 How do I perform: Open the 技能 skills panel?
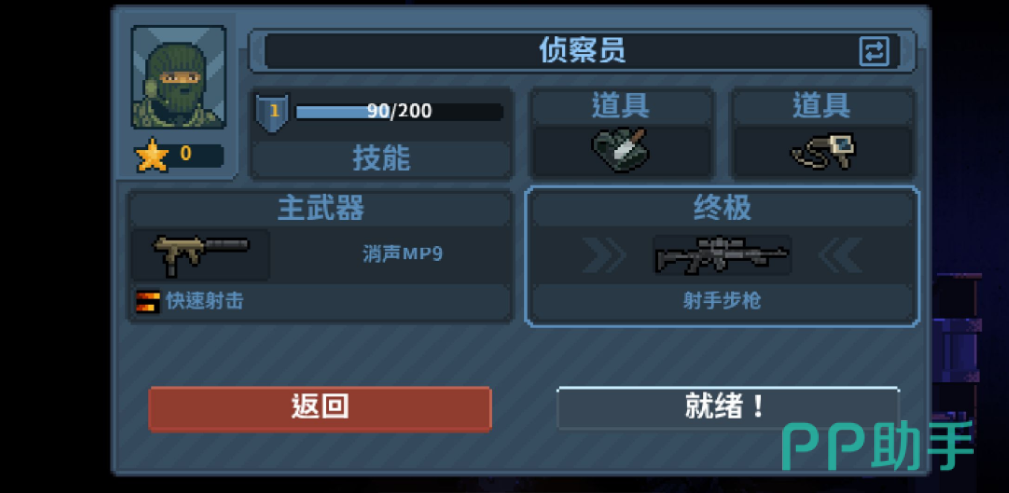click(381, 158)
